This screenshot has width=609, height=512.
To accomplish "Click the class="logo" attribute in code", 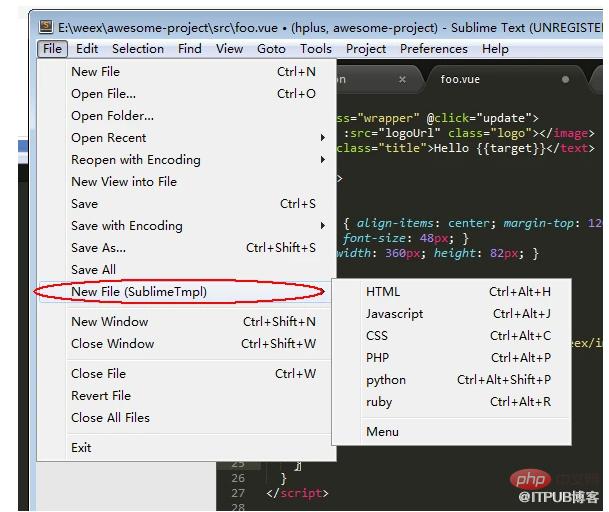I will pos(490,133).
